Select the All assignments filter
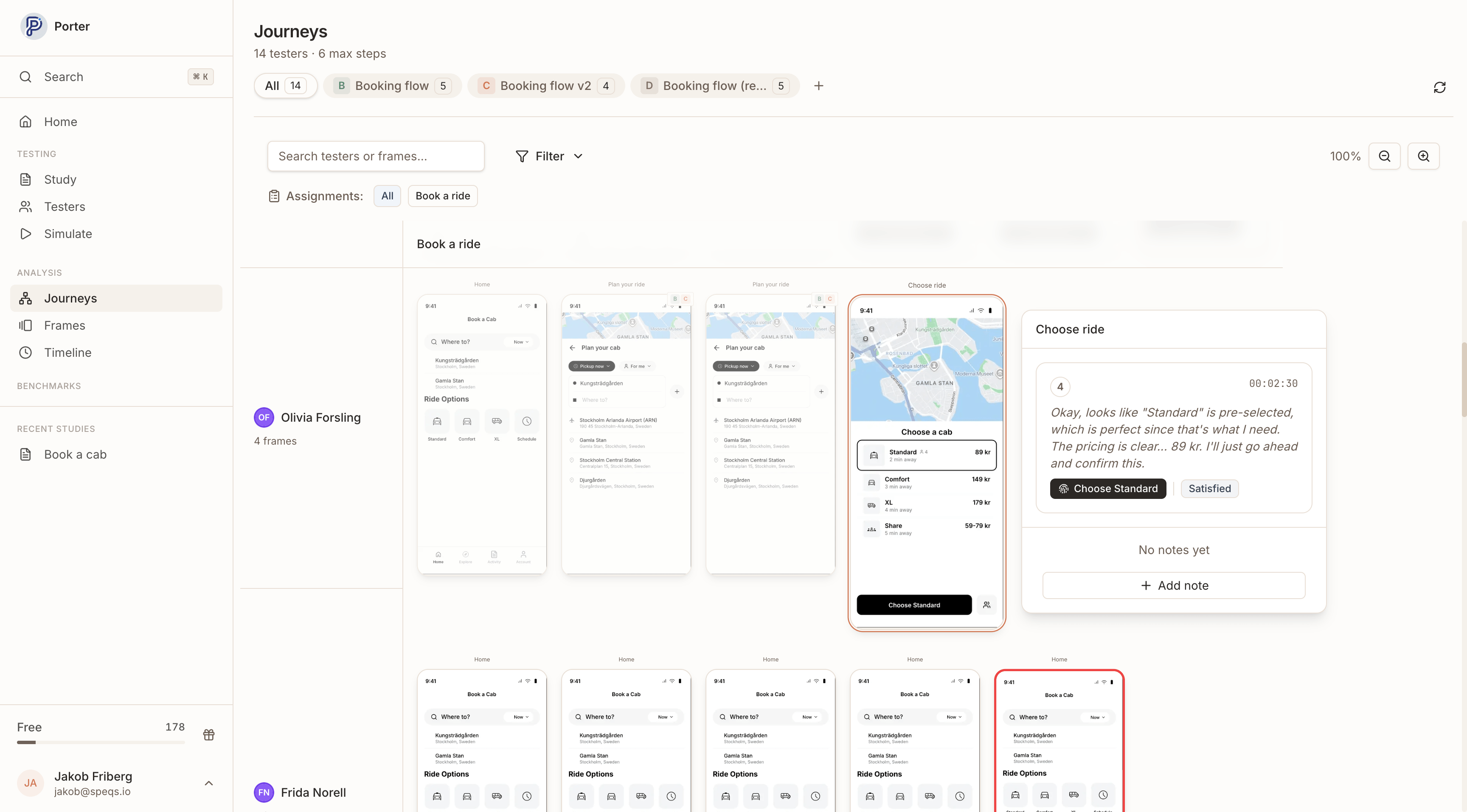This screenshot has width=1467, height=812. tap(387, 195)
